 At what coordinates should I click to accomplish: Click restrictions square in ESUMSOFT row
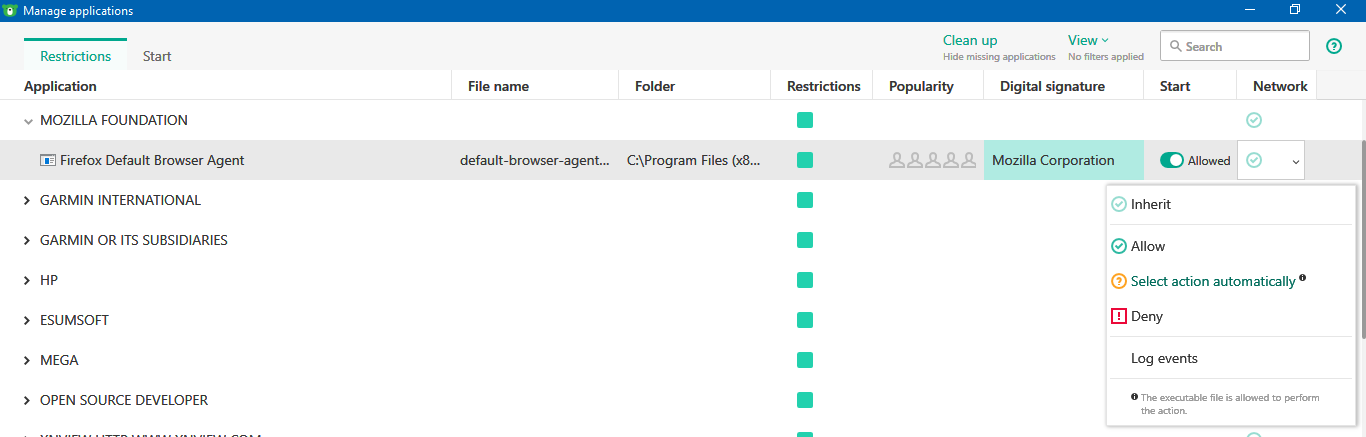[805, 320]
